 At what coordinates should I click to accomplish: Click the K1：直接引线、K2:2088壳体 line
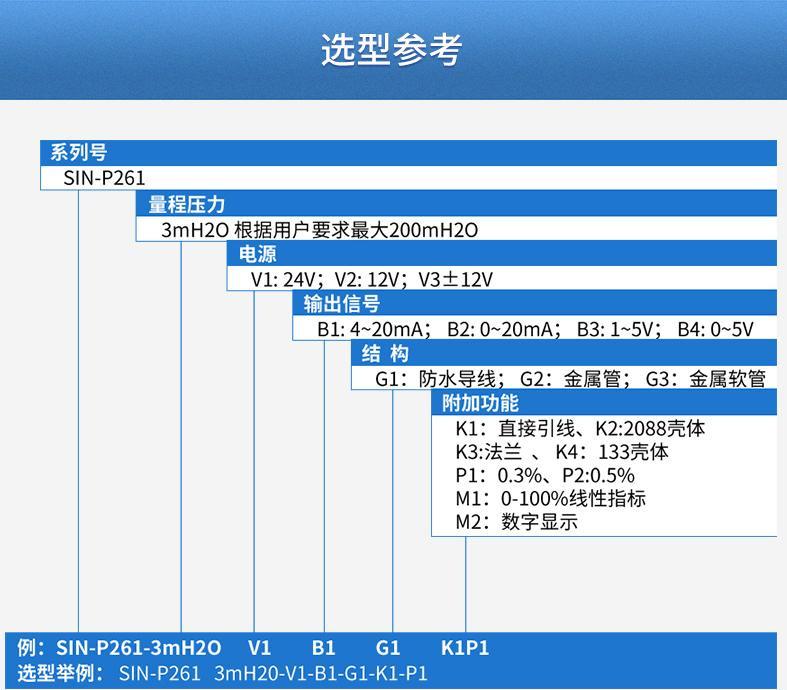pyautogui.click(x=580, y=429)
